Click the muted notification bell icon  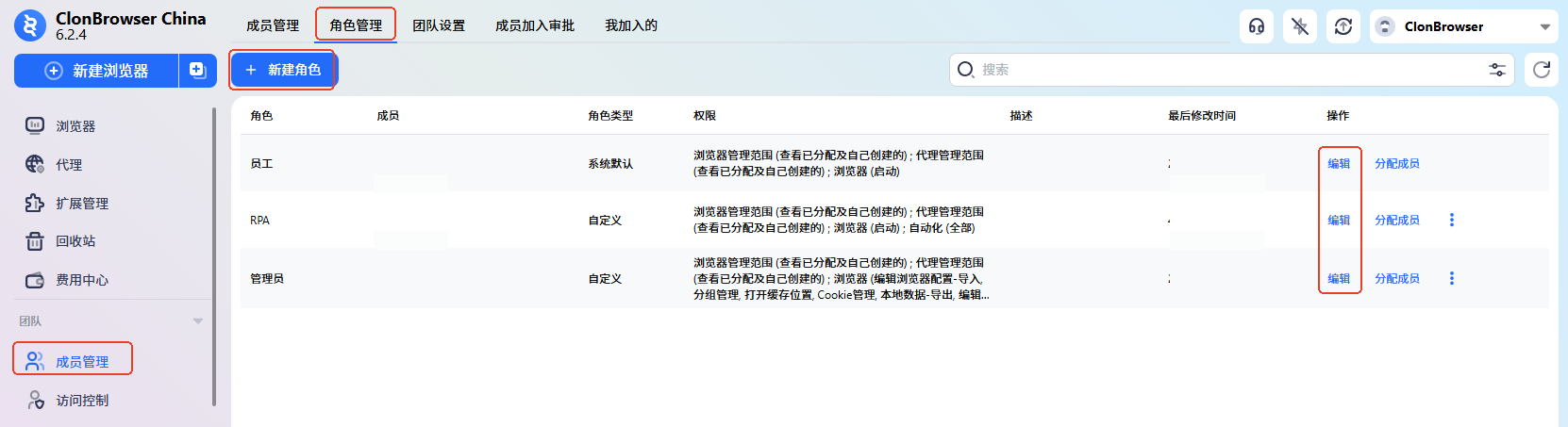click(1300, 26)
